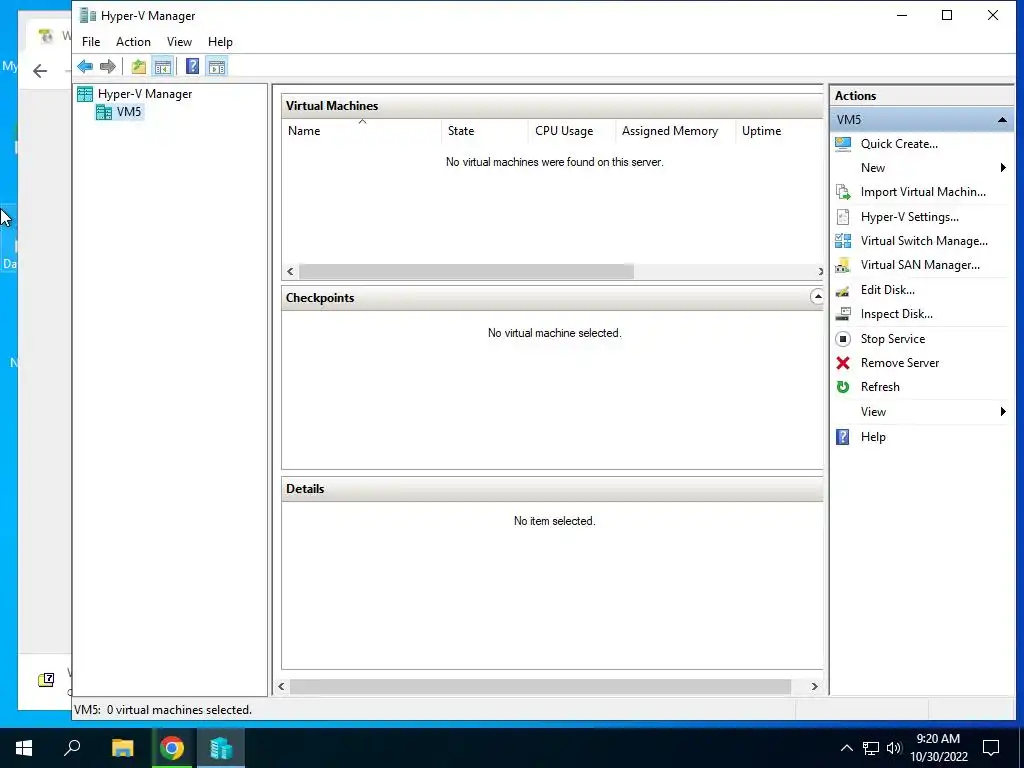Open File Explorer from the taskbar
Image resolution: width=1024 pixels, height=768 pixels.
[x=122, y=748]
